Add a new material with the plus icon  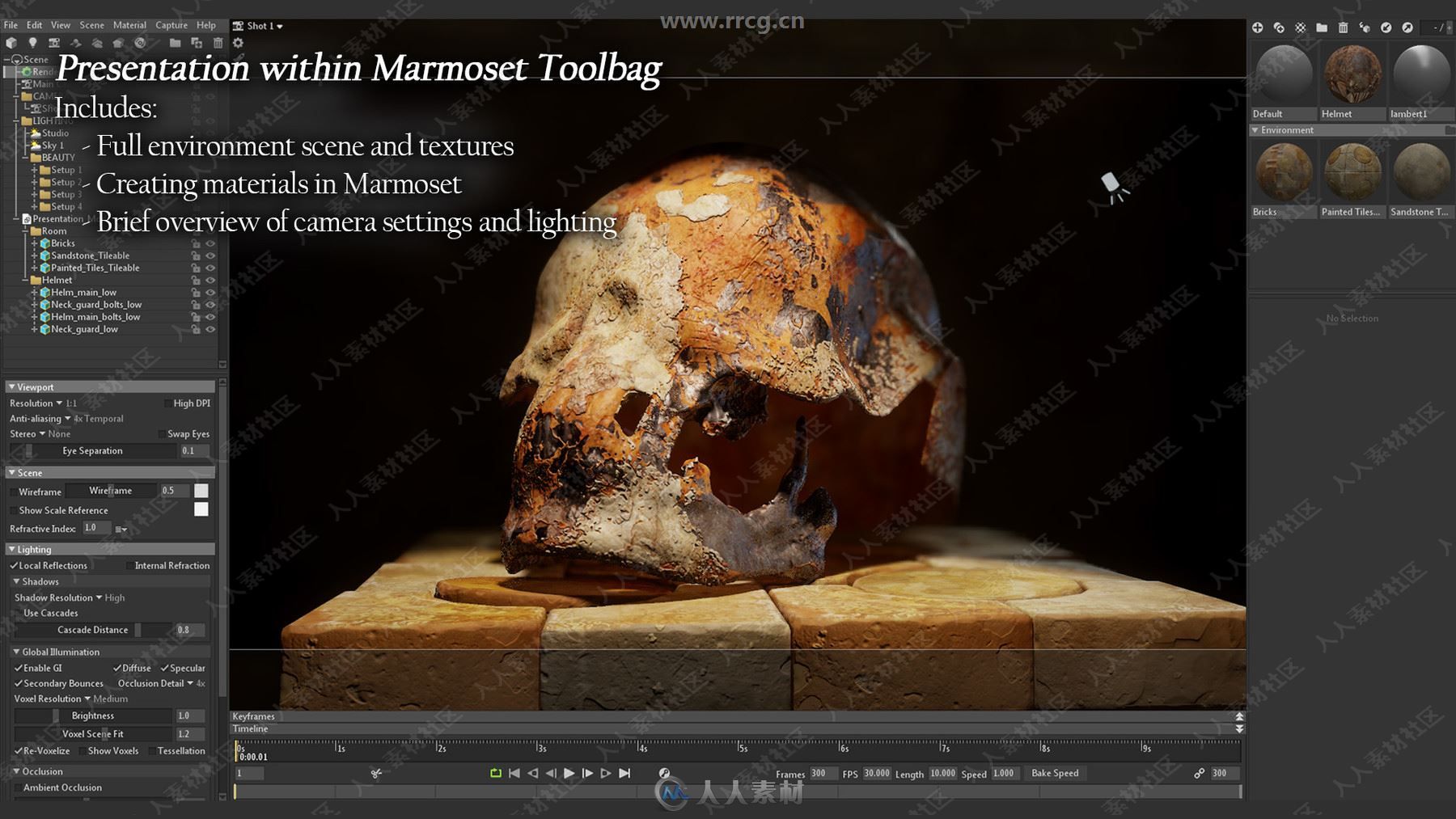pos(1257,27)
